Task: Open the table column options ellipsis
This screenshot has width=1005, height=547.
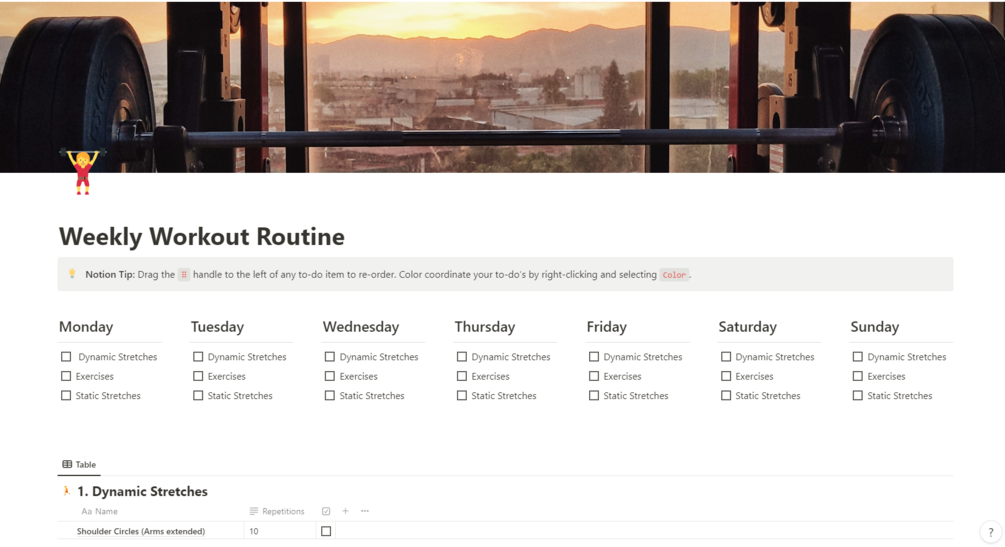Action: click(x=365, y=511)
